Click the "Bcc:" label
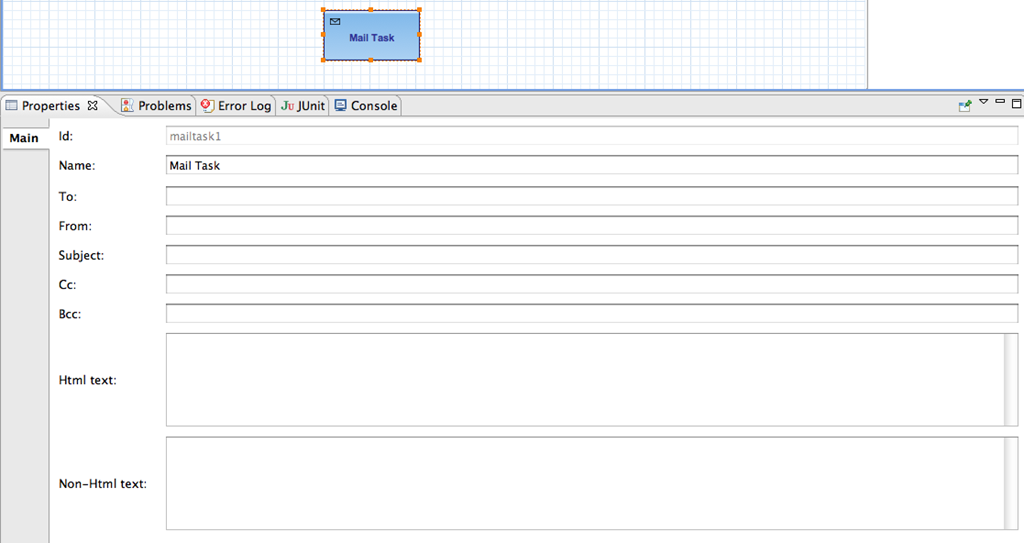This screenshot has width=1024, height=543. coord(69,314)
